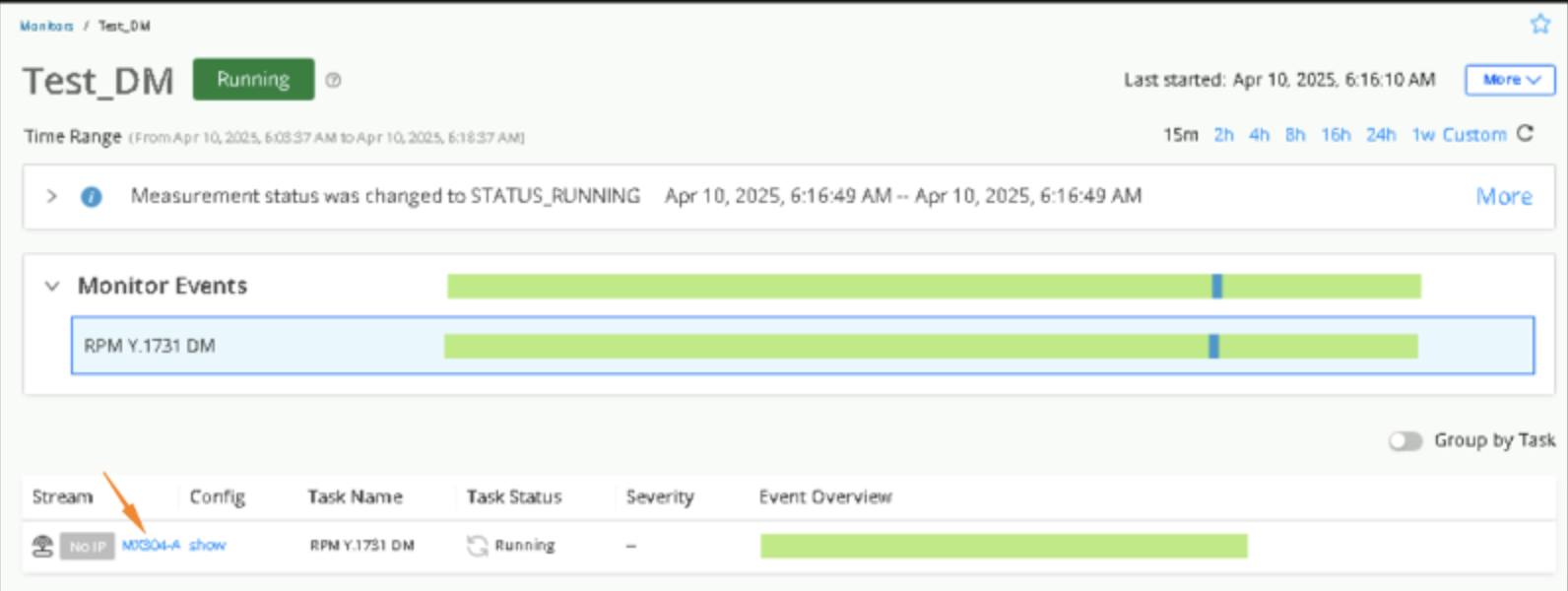Viewport: 1568px width, 591px height.
Task: Expand the measurement status event row
Action: click(x=51, y=197)
